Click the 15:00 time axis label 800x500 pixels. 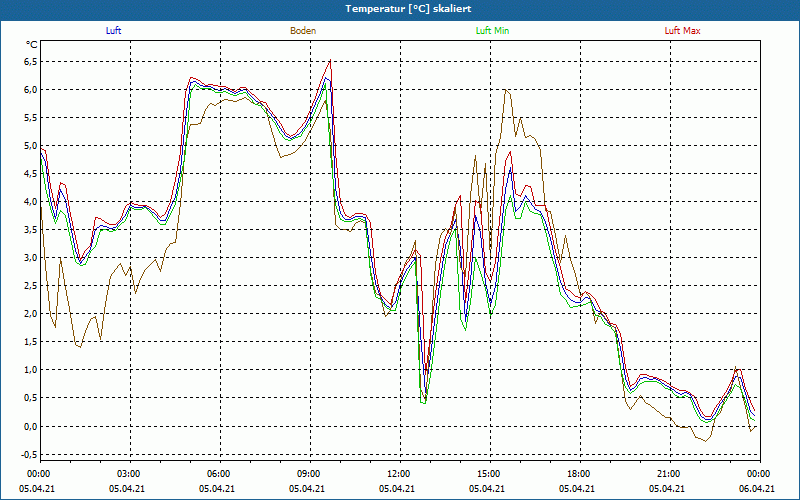point(487,474)
